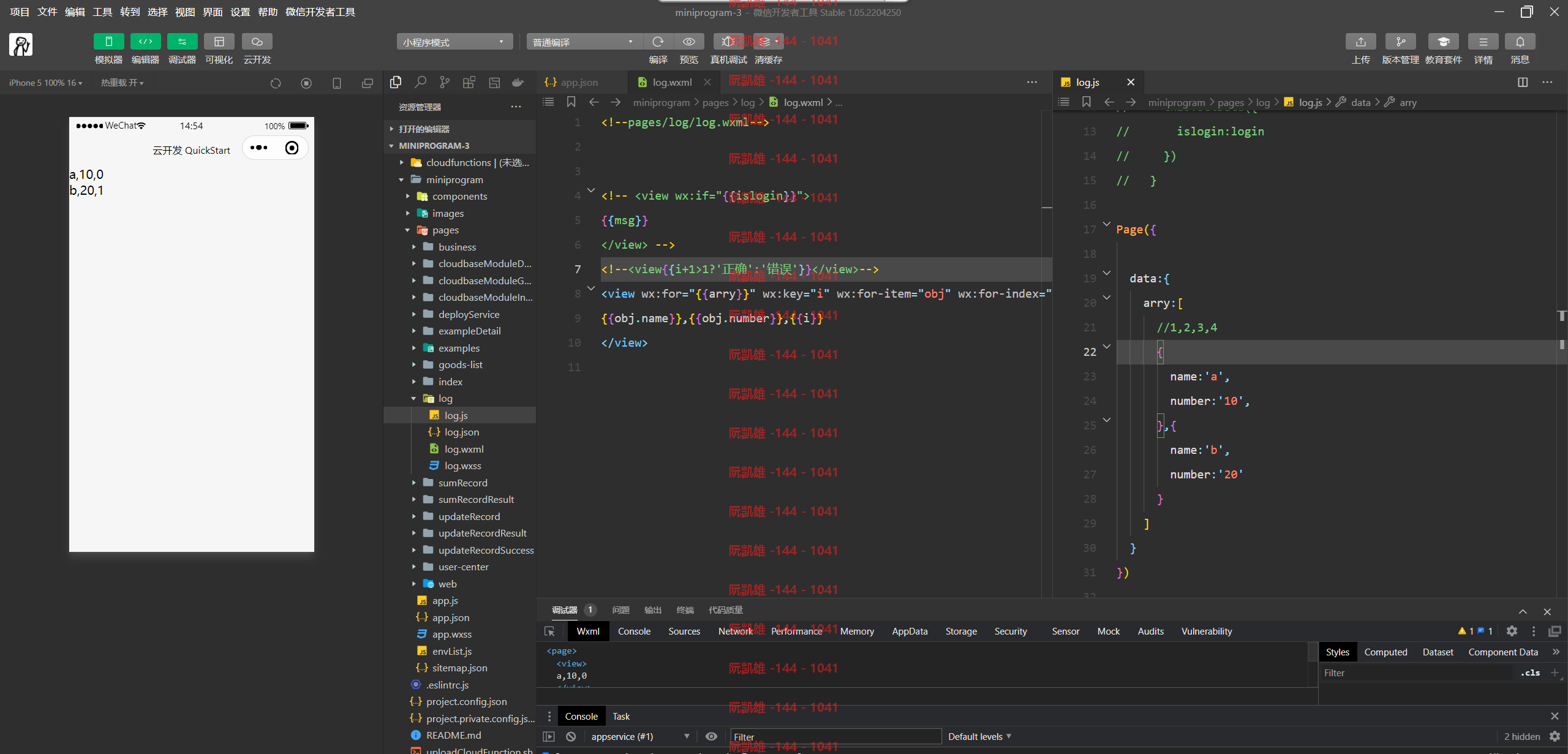
Task: Open the 消息 notifications bell
Action: point(1520,42)
